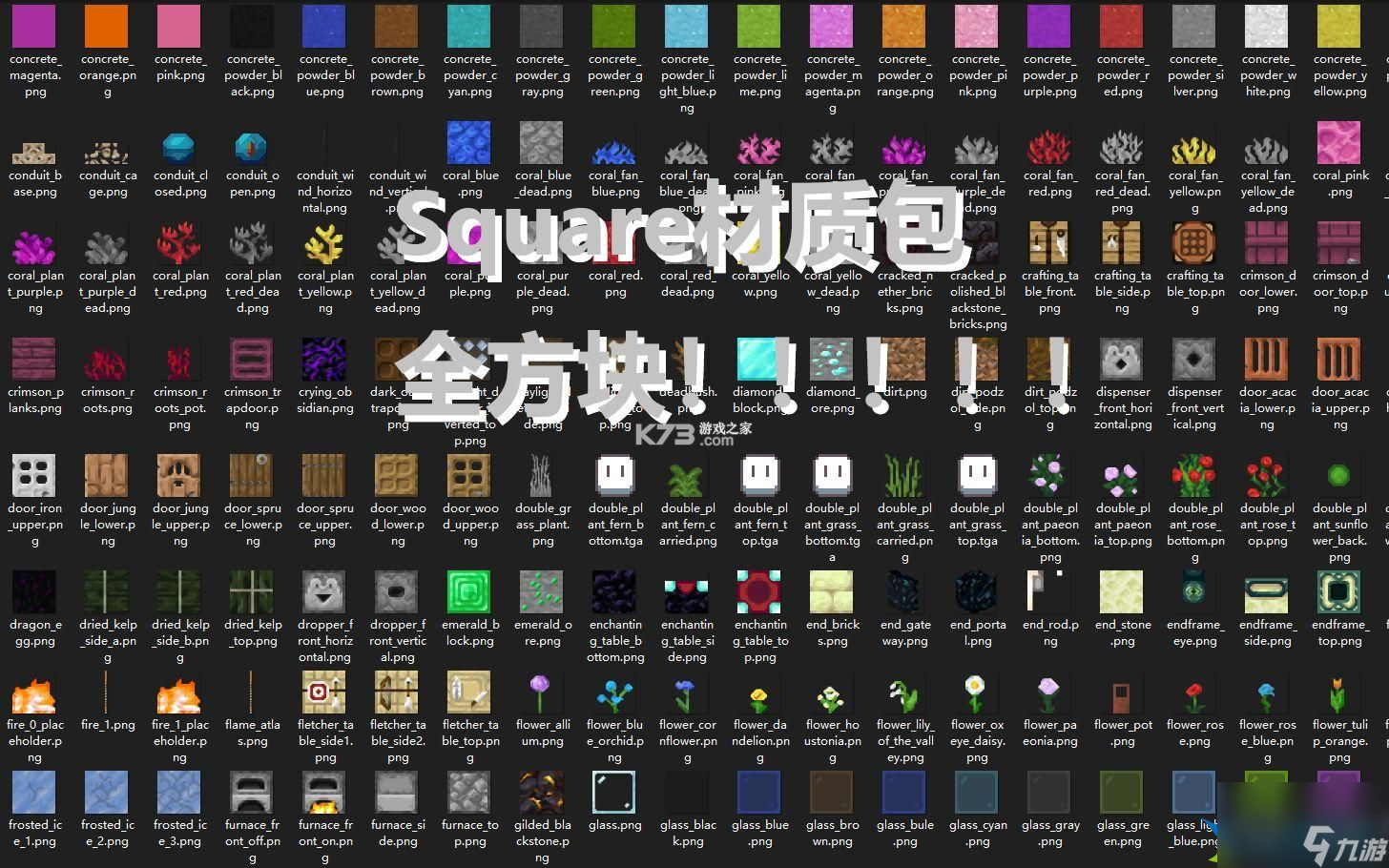This screenshot has height=868, width=1389.
Task: Select concrete_powder_cyan.png file icon
Action: (x=469, y=26)
